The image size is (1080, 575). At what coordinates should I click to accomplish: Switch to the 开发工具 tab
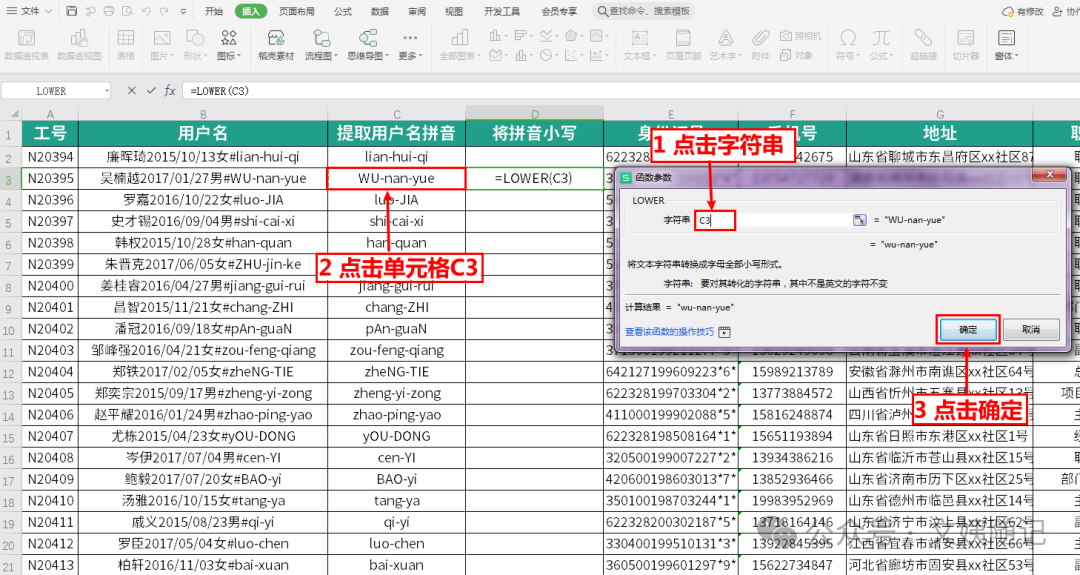[x=501, y=11]
